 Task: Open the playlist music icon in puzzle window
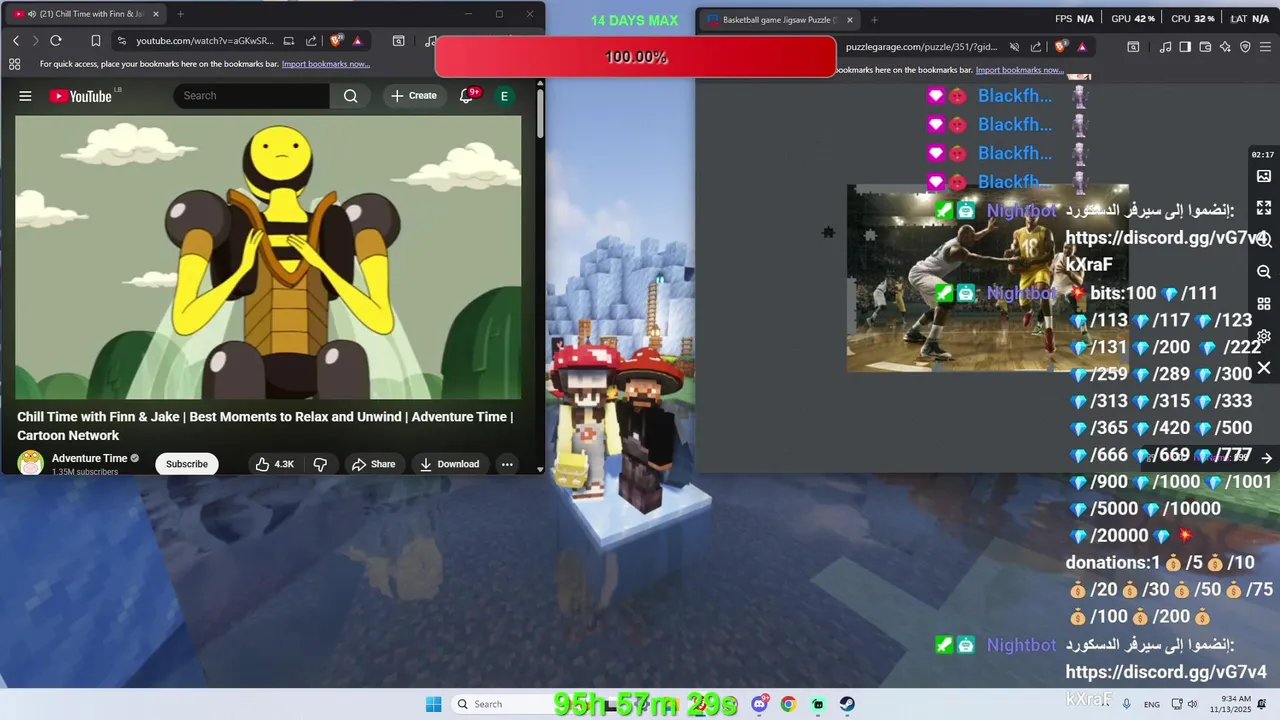click(1165, 47)
